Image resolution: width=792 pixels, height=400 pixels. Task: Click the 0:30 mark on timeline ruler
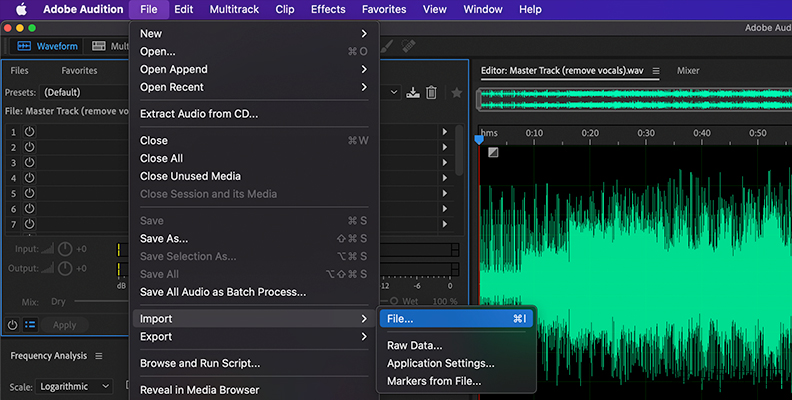click(646, 133)
